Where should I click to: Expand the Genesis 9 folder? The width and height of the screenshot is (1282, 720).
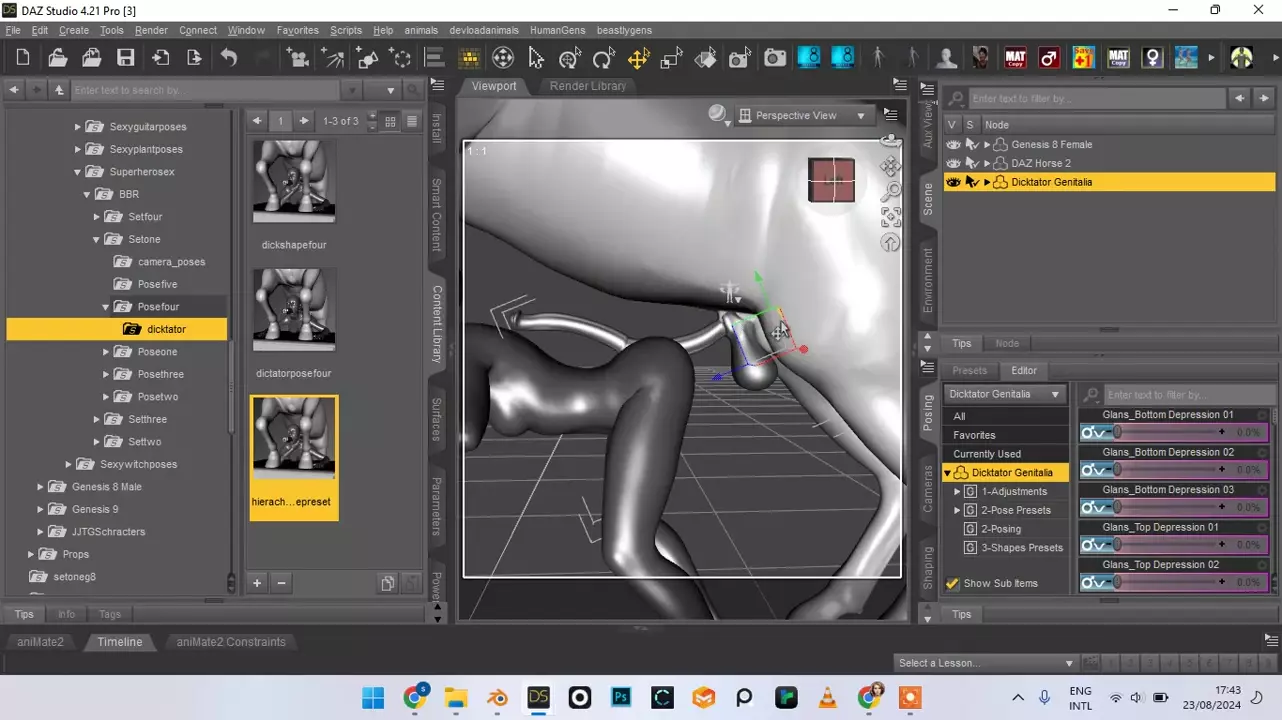(x=40, y=509)
